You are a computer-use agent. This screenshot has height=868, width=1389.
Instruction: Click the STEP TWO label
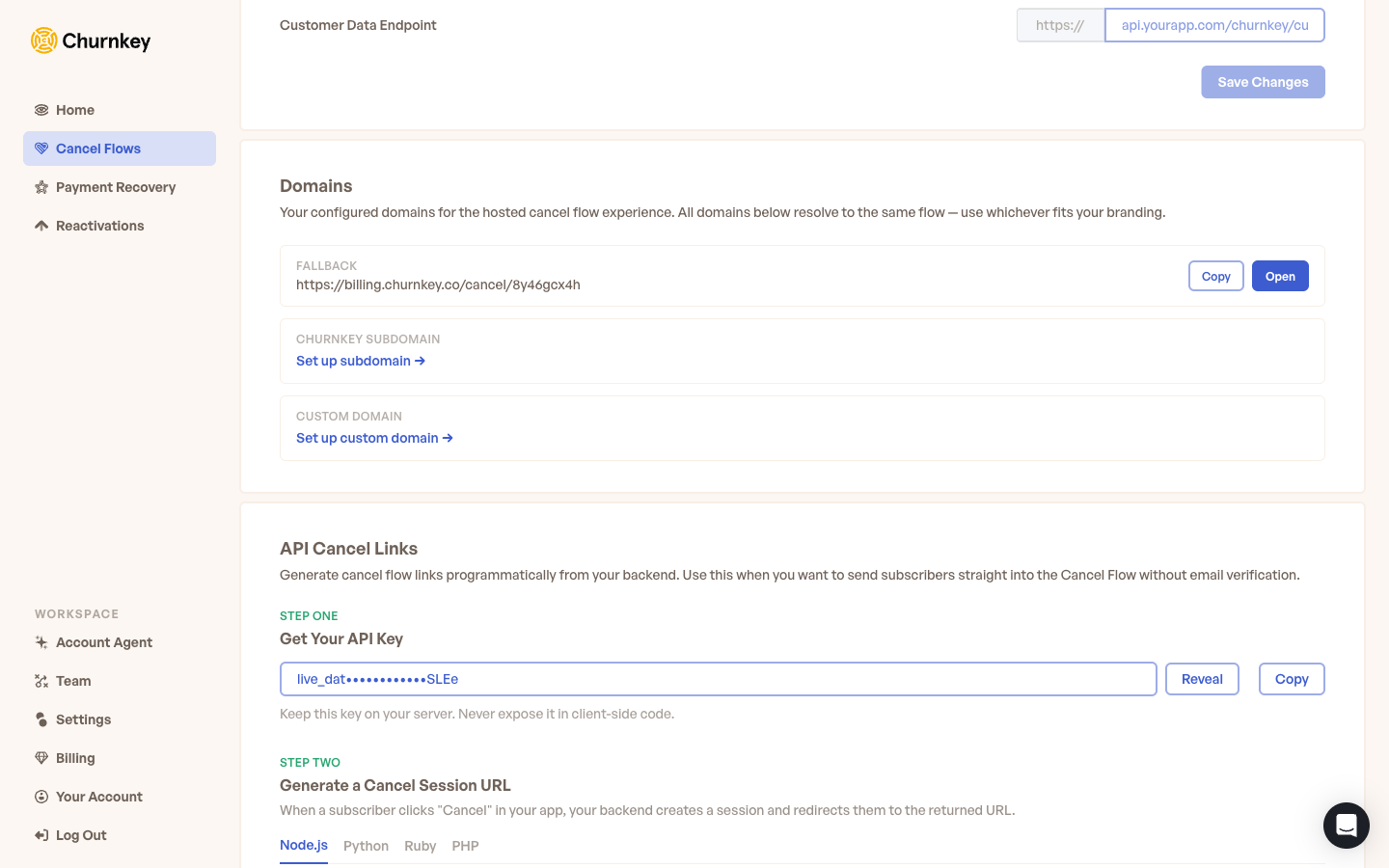coord(310,762)
